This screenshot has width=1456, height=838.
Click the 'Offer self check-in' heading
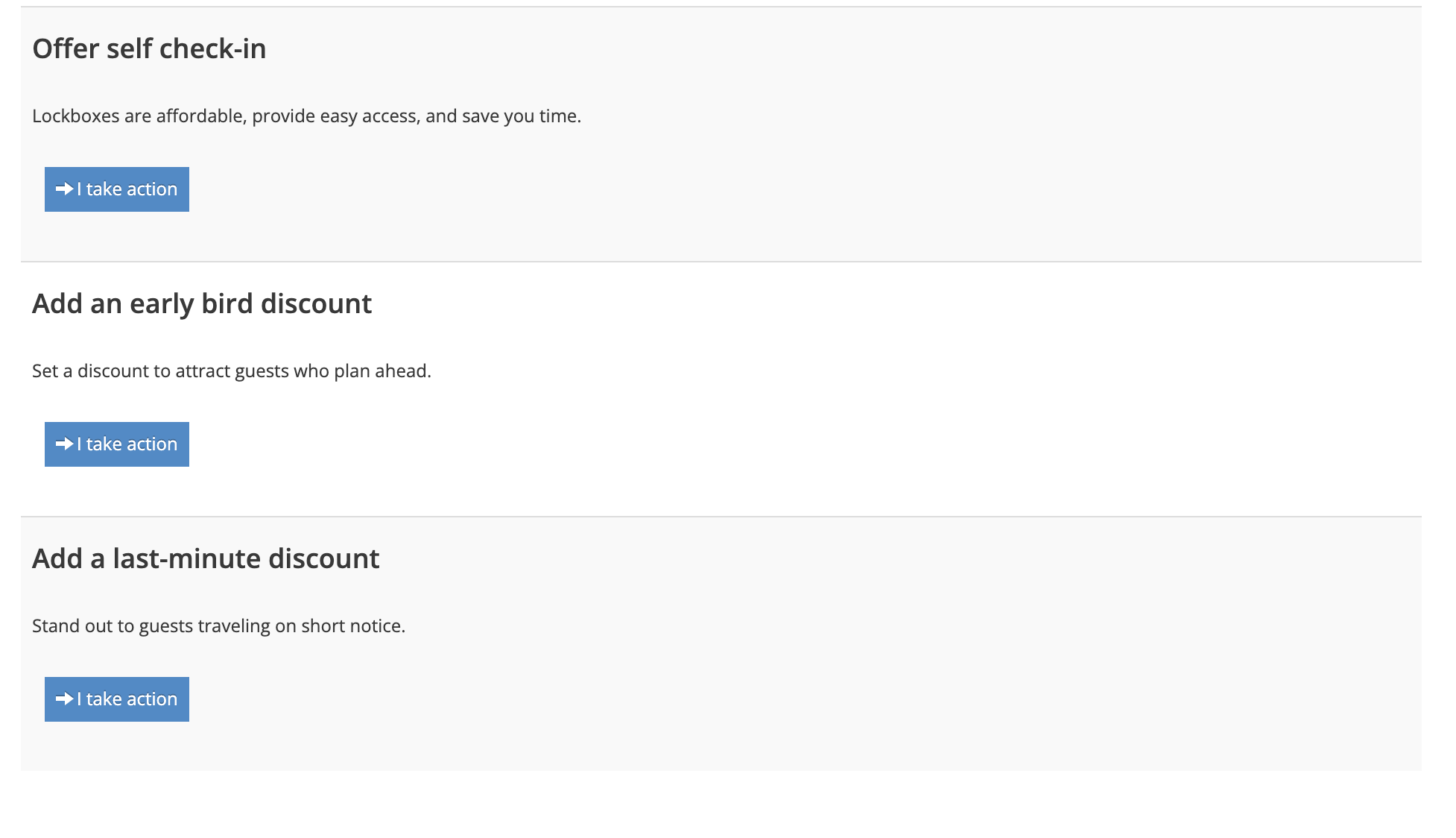coord(148,48)
